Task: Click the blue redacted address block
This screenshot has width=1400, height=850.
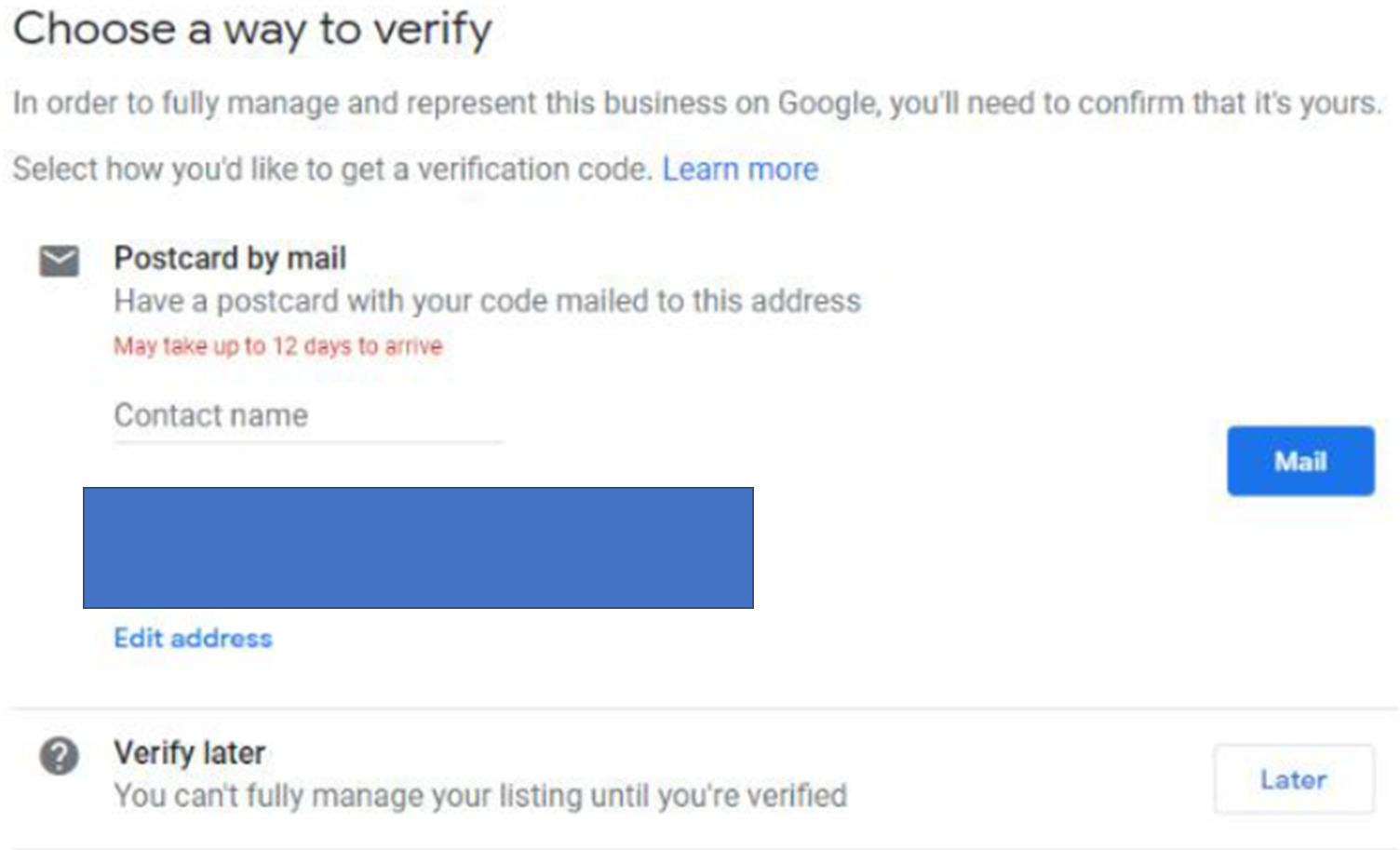Action: tap(418, 547)
